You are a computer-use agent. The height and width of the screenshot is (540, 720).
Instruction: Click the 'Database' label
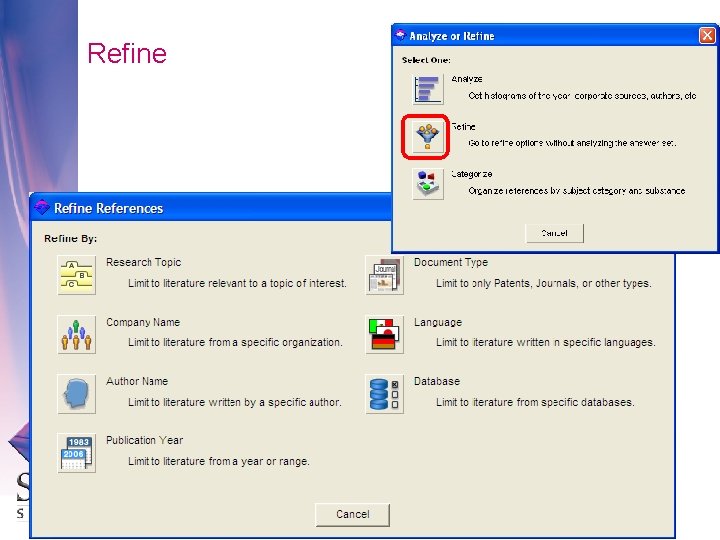(437, 381)
